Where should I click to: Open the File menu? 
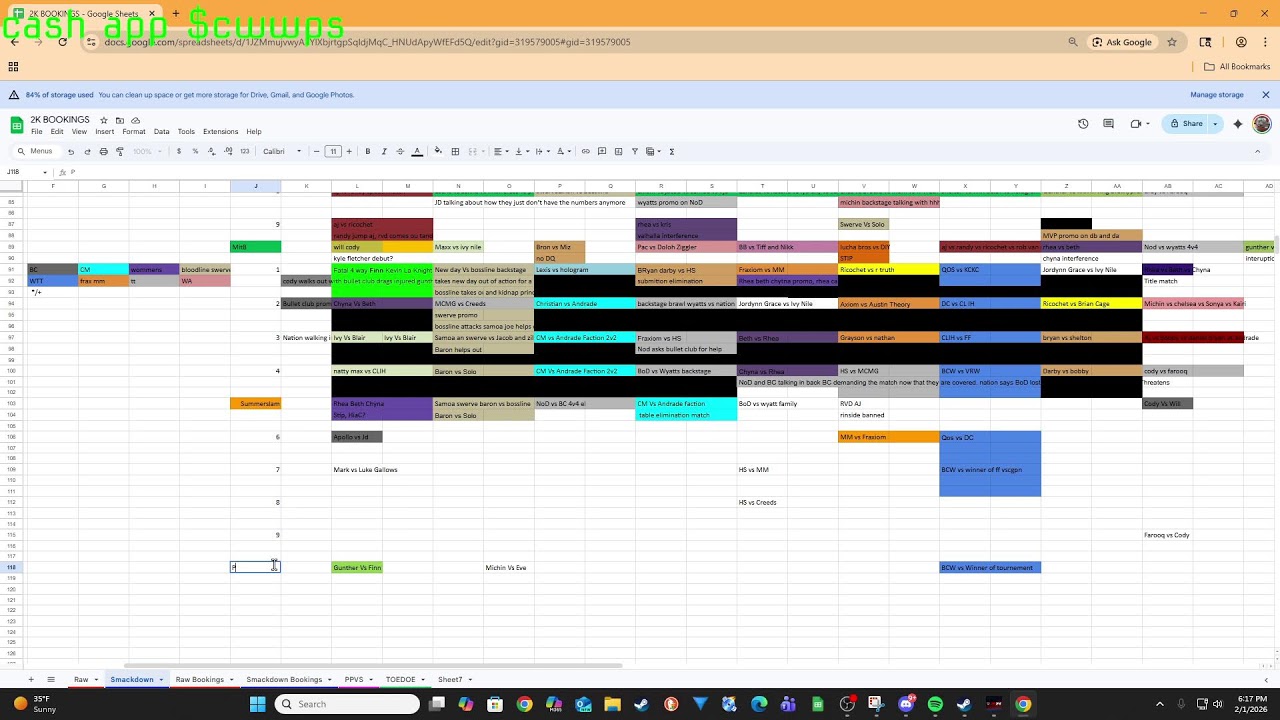(37, 132)
